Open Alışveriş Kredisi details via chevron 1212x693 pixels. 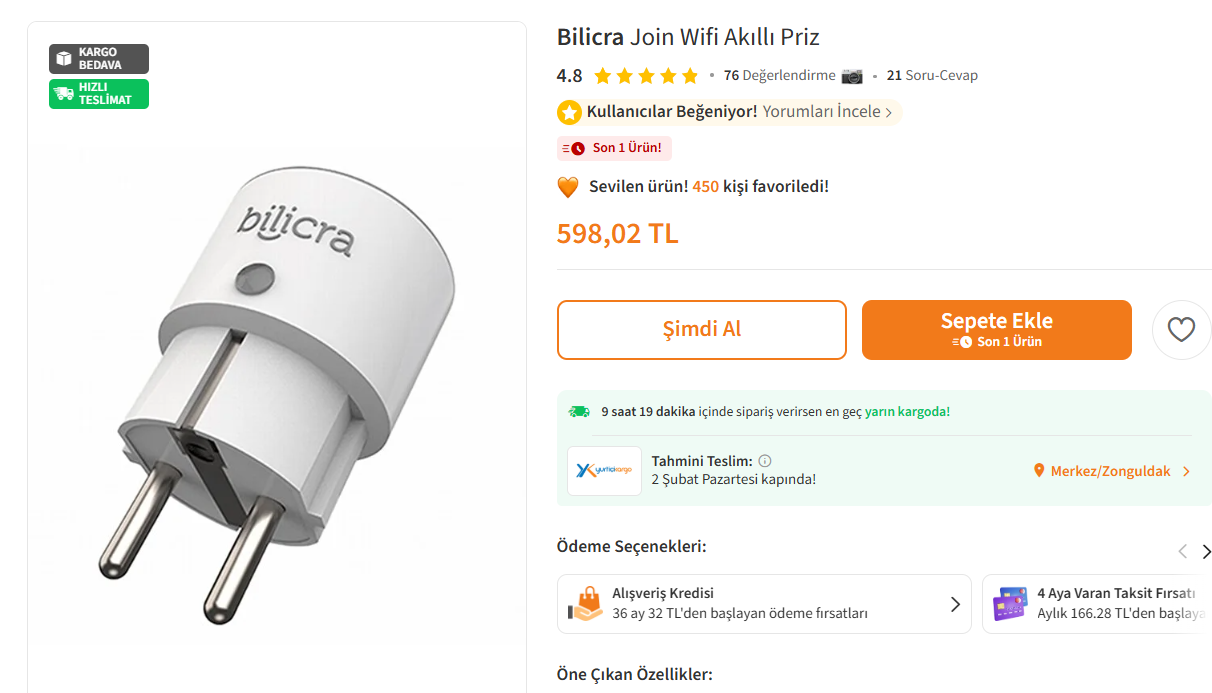point(954,604)
